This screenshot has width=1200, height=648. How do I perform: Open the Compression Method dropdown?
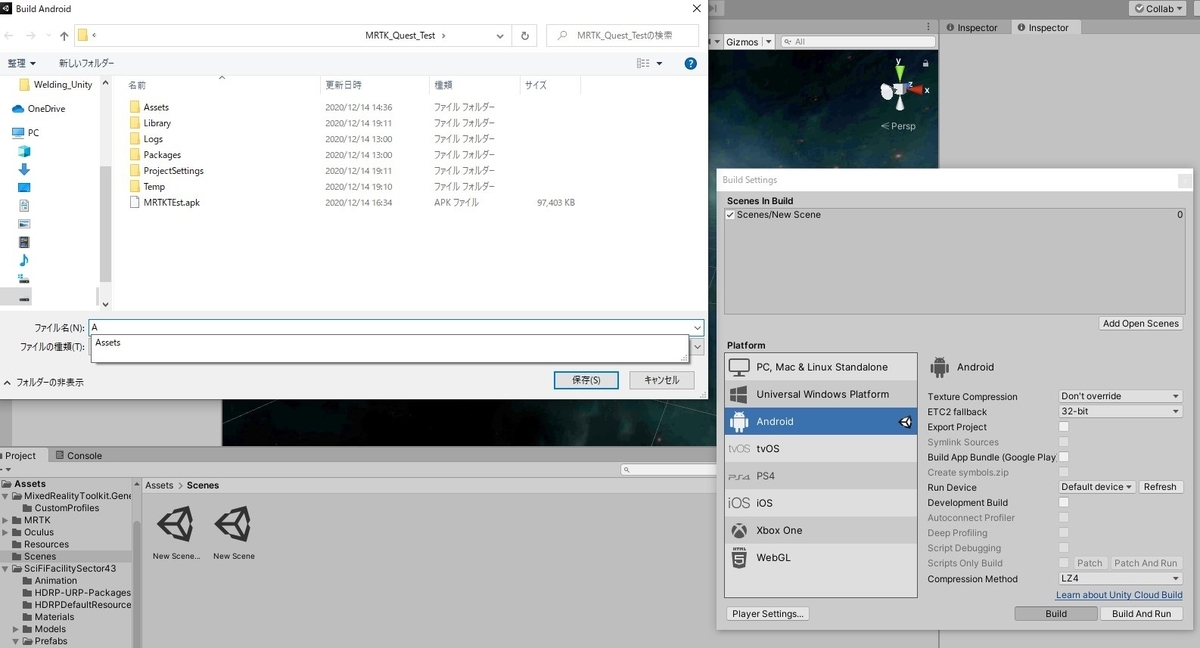(1120, 578)
